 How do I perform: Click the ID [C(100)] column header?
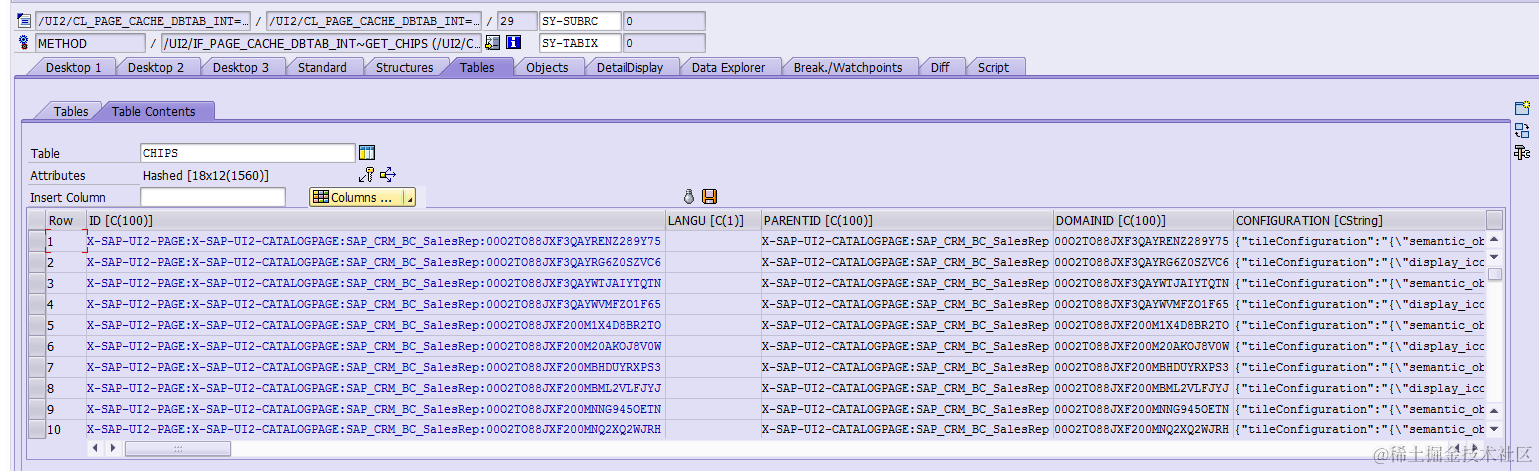coord(375,220)
